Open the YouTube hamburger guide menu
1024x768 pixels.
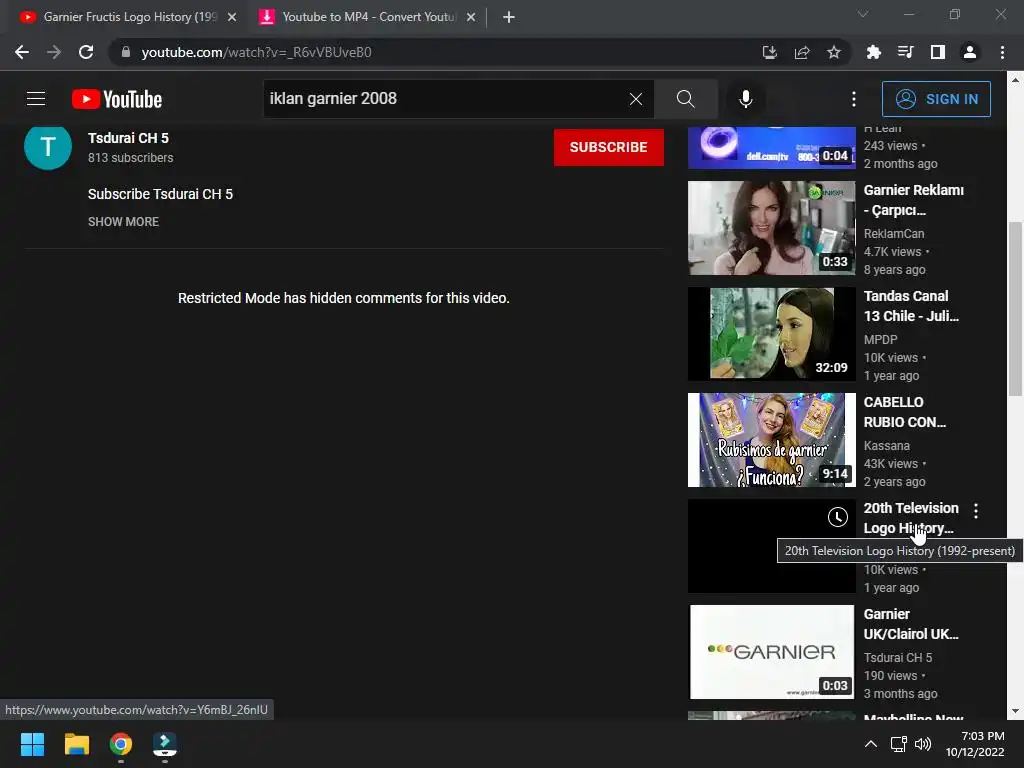[36, 99]
